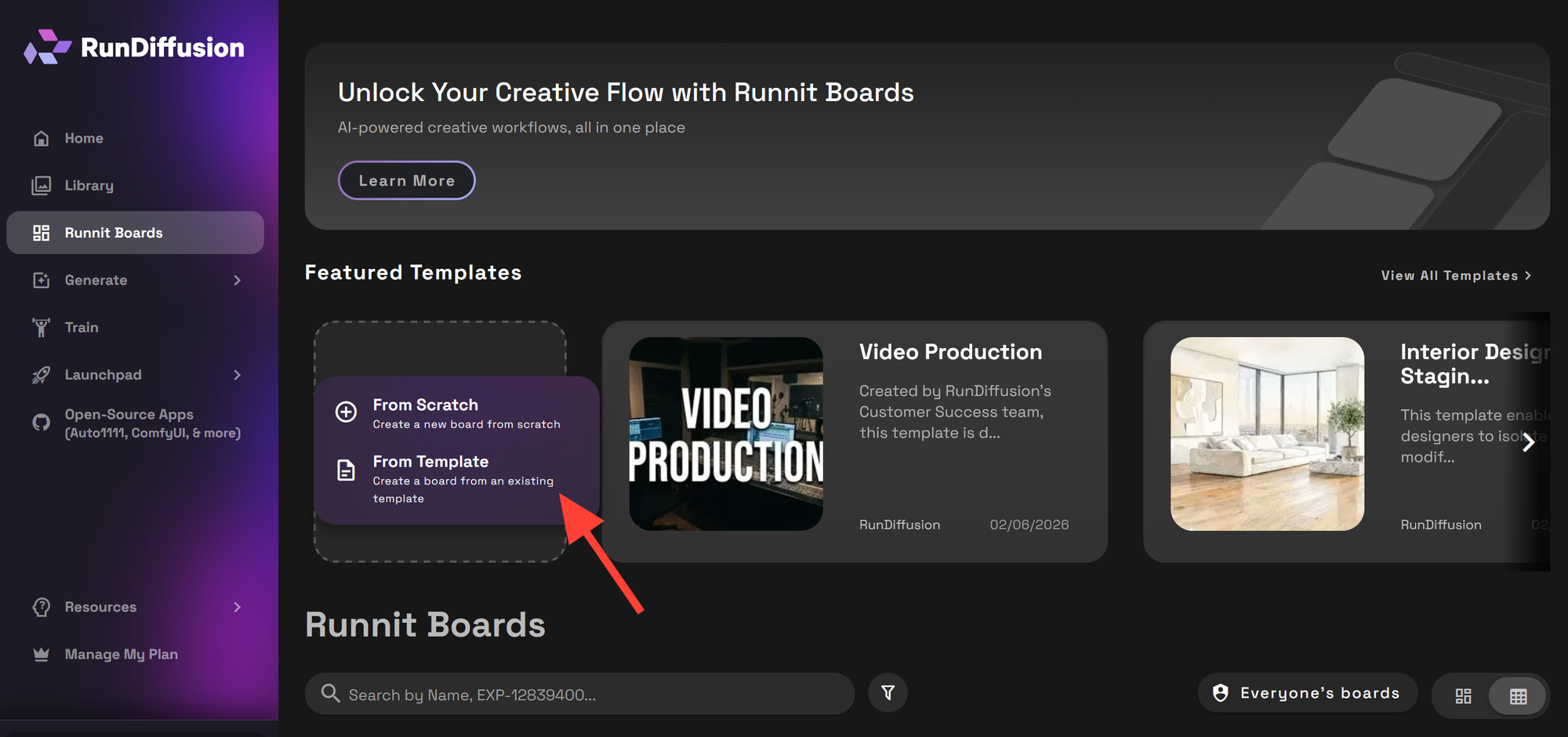The height and width of the screenshot is (737, 1568).
Task: Click the Library image icon
Action: pos(41,186)
